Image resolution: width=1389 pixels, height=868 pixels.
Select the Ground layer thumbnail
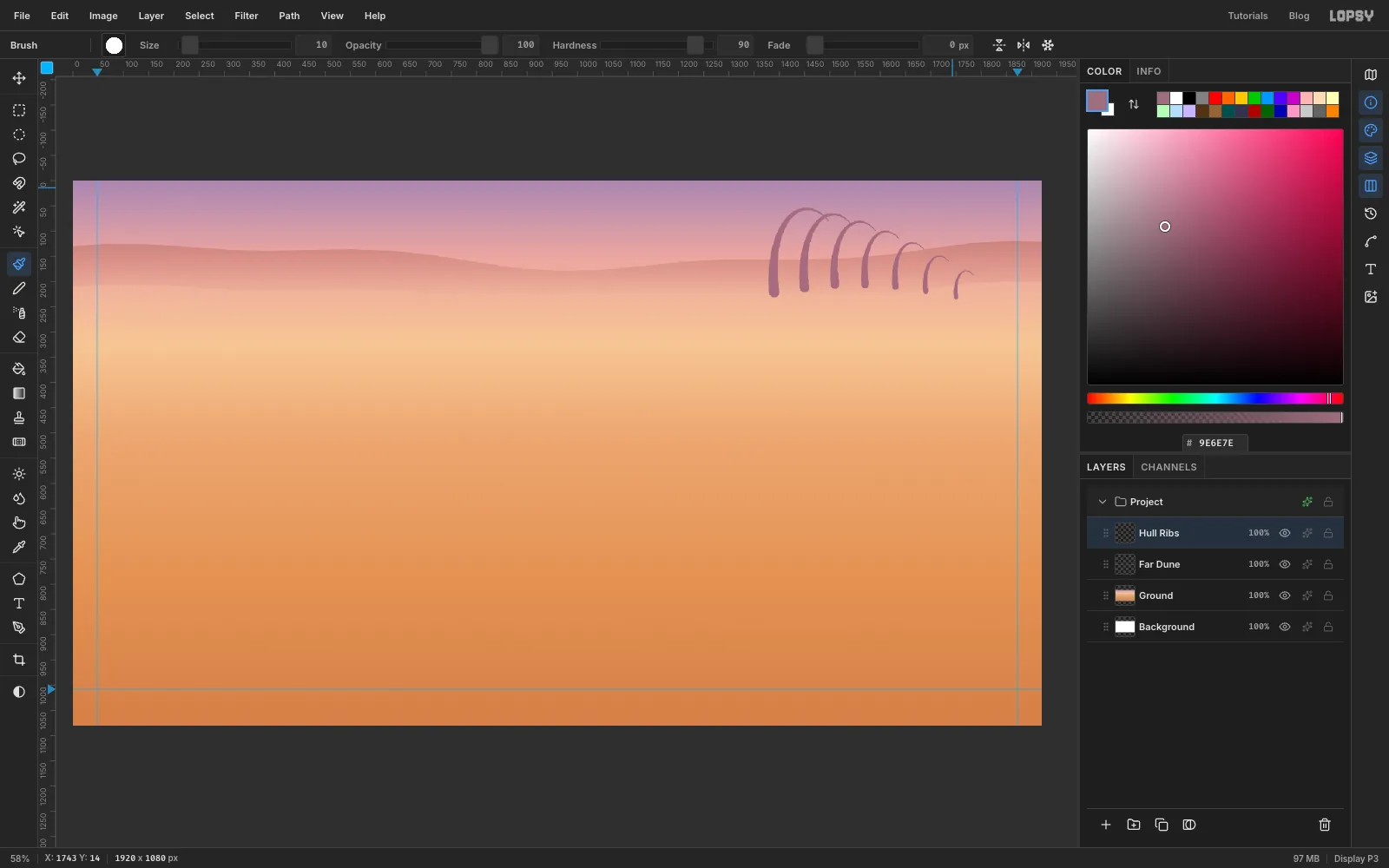point(1125,595)
